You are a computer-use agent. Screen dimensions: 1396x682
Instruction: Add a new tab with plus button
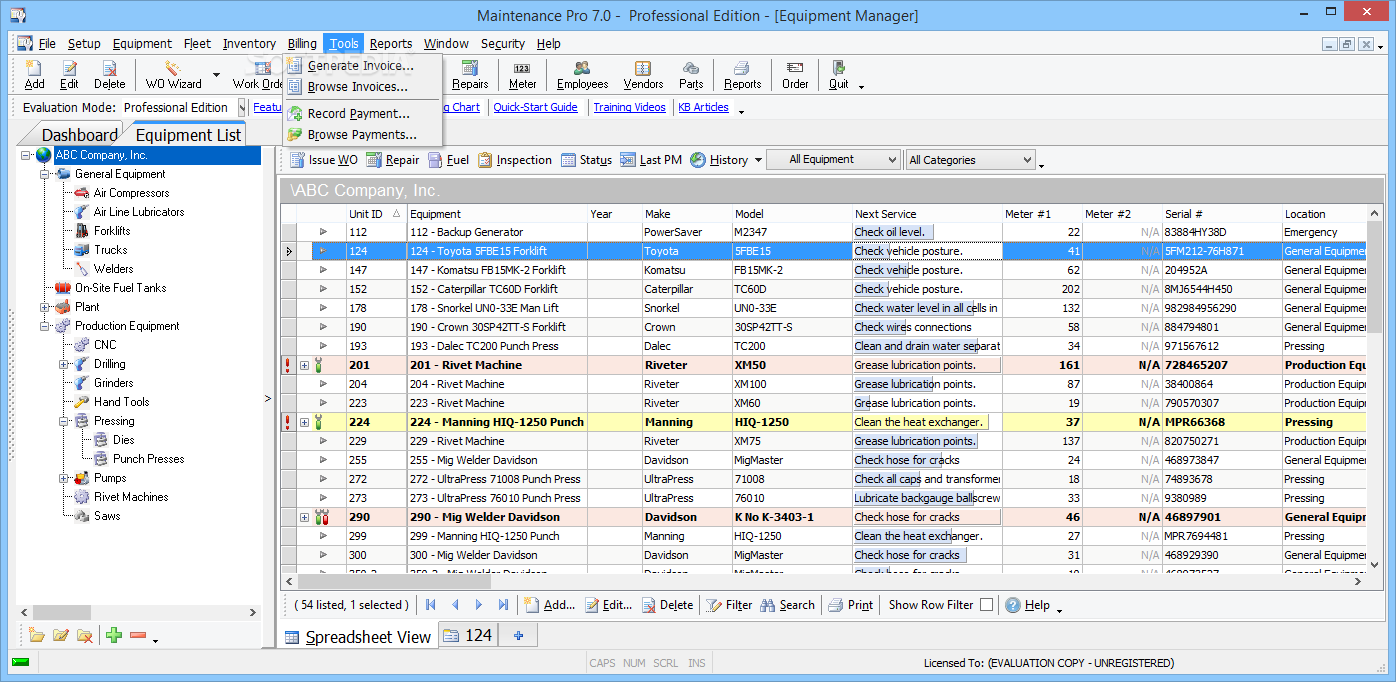[x=518, y=635]
